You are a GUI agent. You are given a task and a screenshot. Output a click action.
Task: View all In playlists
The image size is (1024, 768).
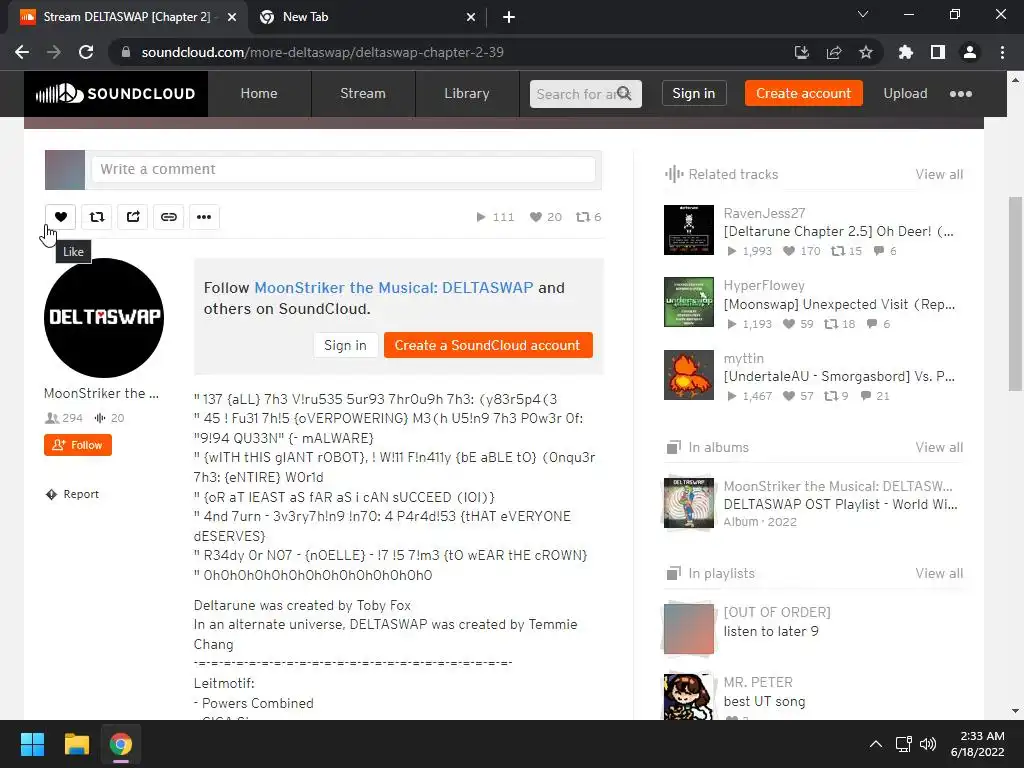point(939,573)
